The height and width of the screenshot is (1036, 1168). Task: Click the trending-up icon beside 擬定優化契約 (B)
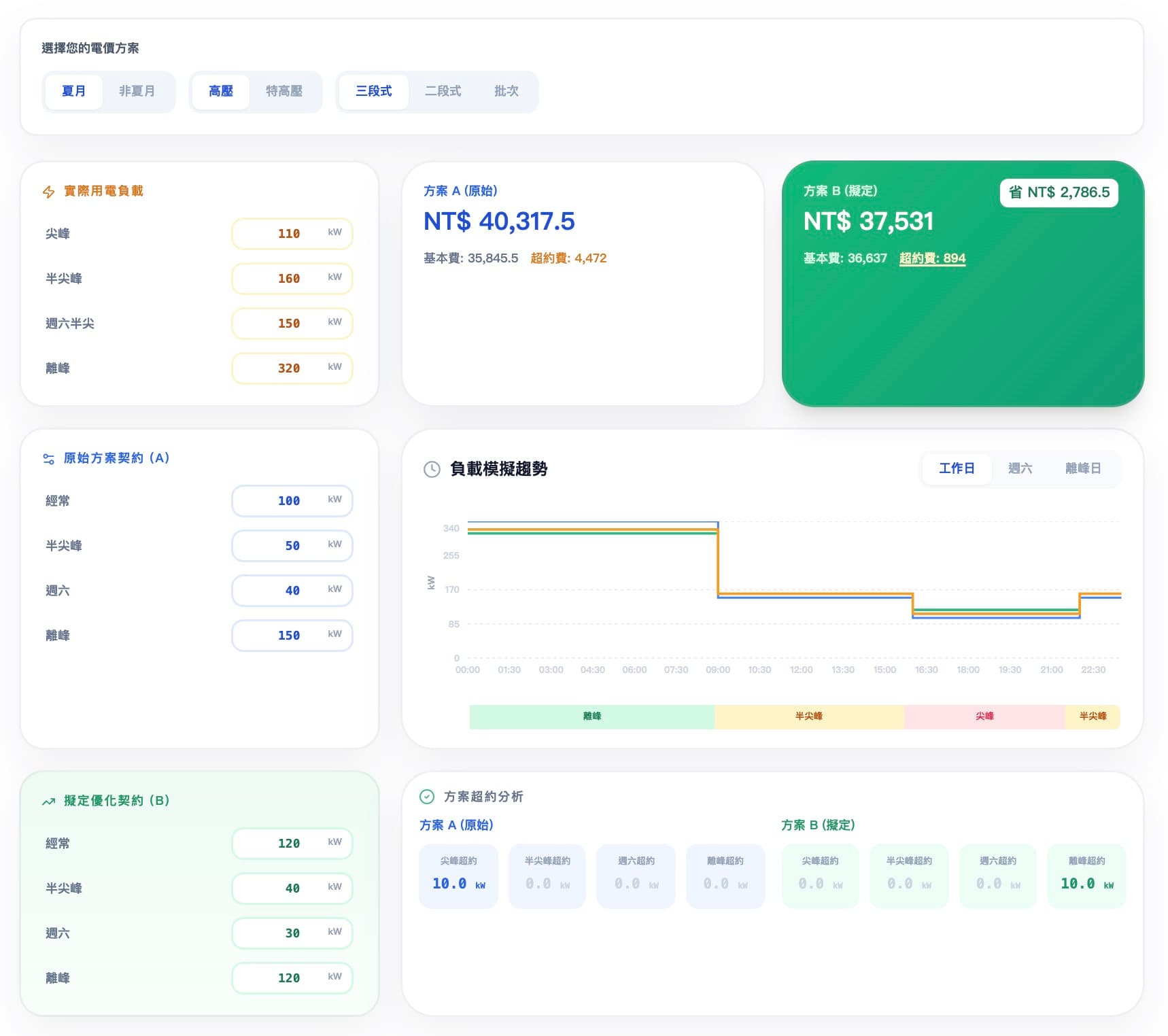[x=48, y=801]
